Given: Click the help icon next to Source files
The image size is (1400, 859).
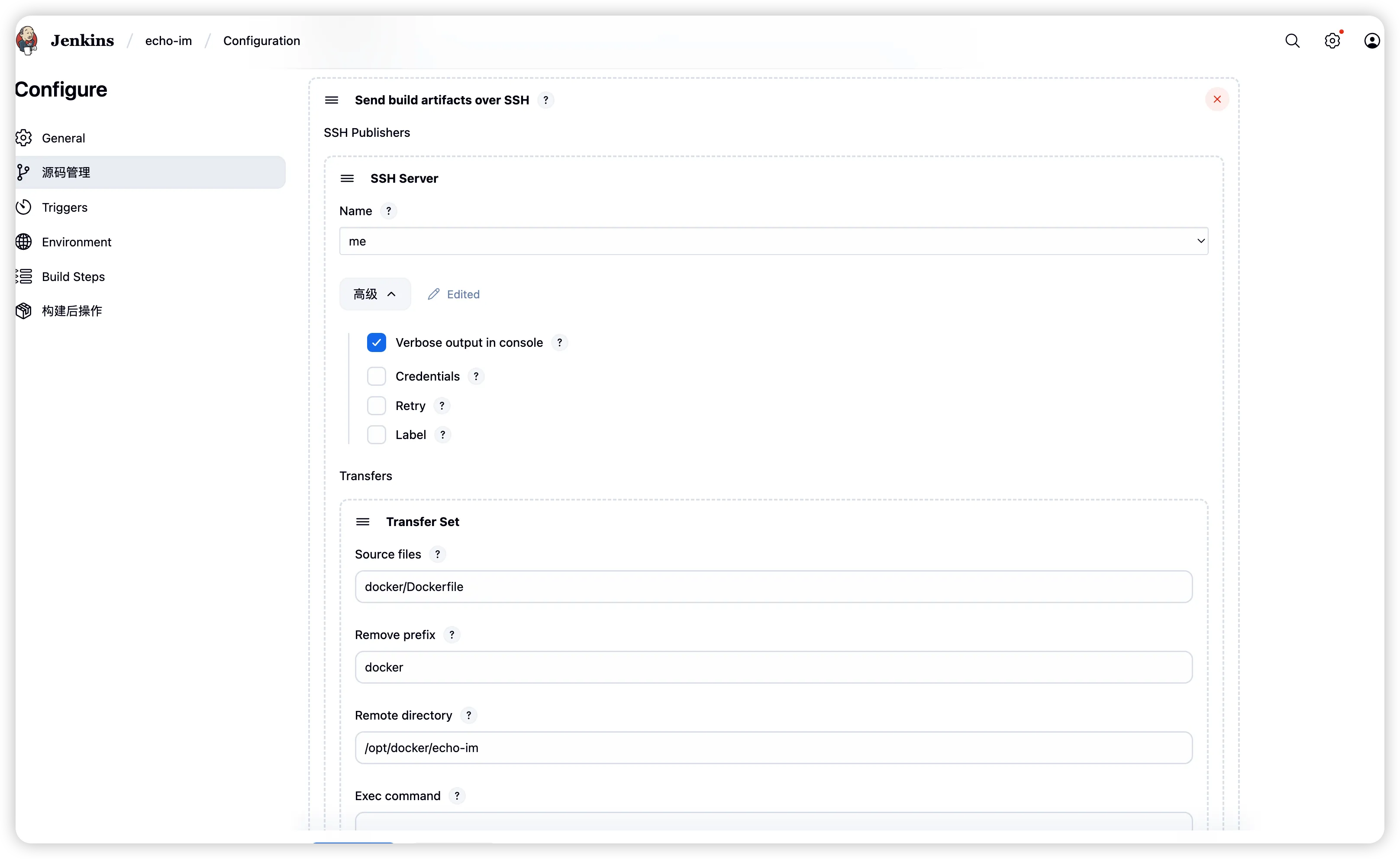Looking at the screenshot, I should click(437, 555).
